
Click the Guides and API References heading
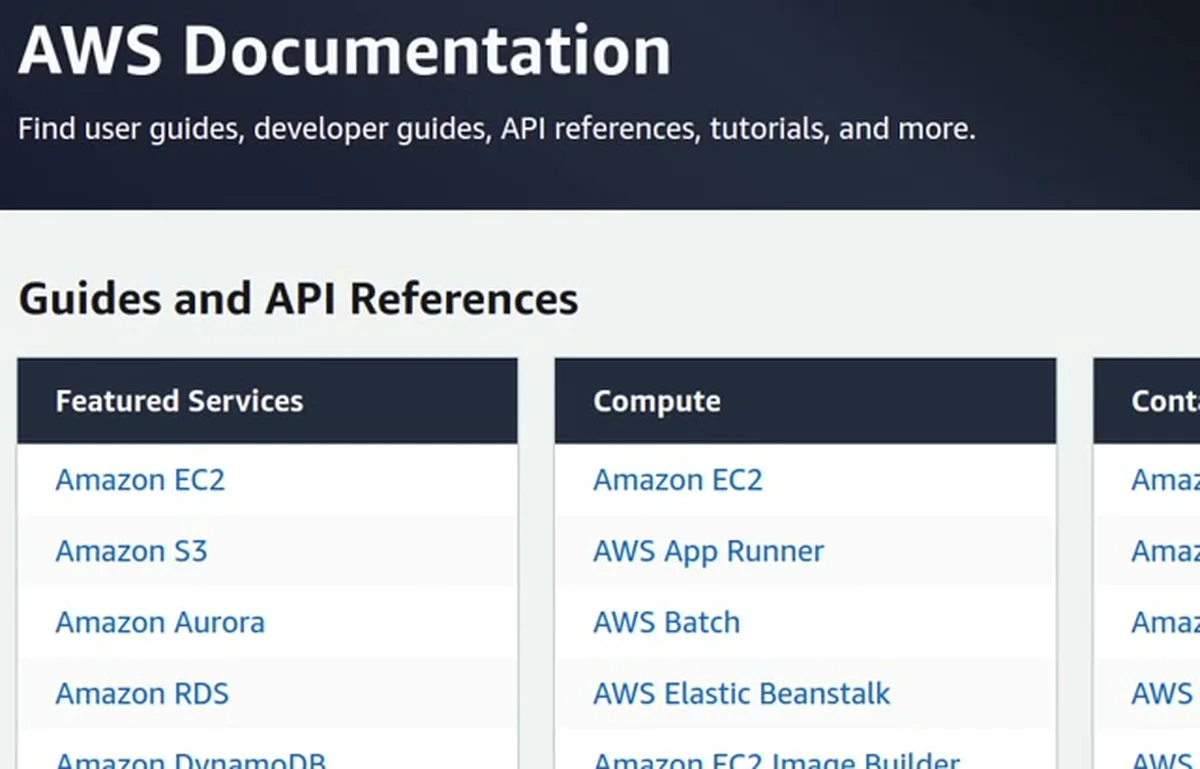[x=298, y=299]
